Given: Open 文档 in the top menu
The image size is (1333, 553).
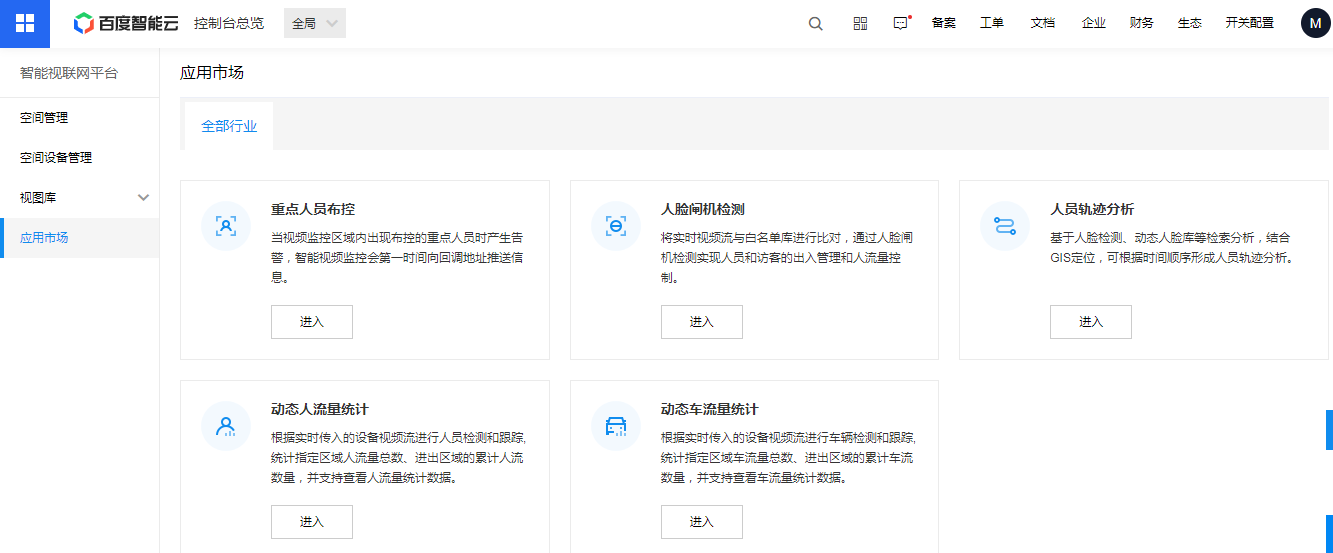Looking at the screenshot, I should (1043, 23).
